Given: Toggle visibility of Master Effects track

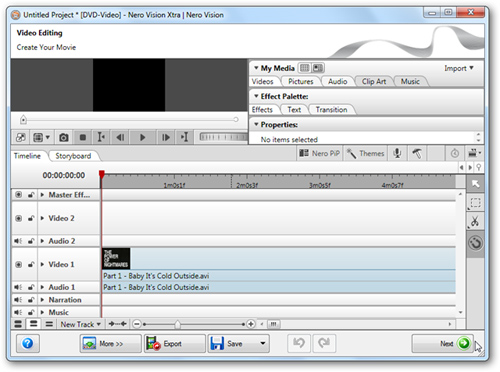Looking at the screenshot, I should coord(19,195).
